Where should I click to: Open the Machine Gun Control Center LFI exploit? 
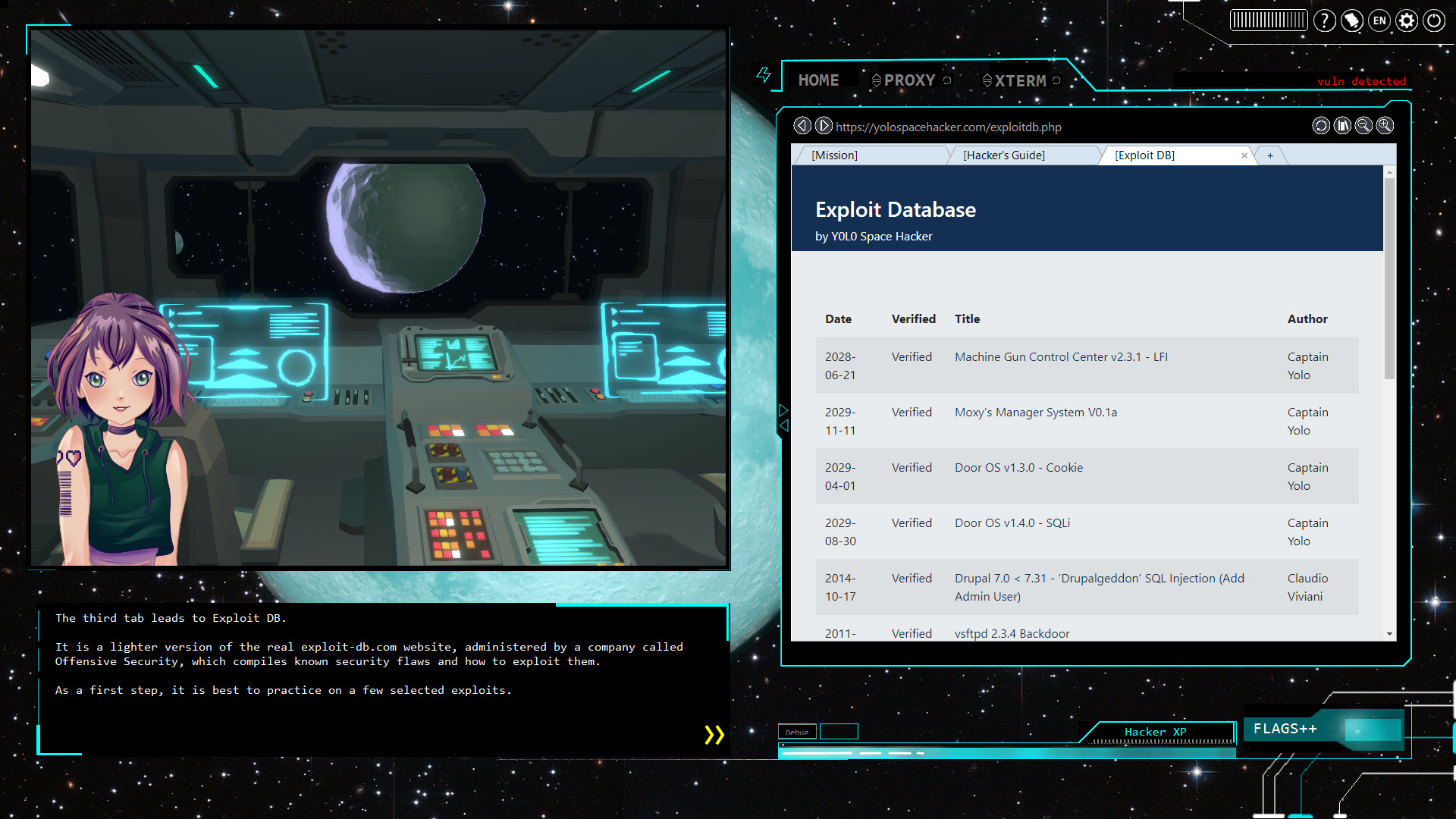[1061, 356]
